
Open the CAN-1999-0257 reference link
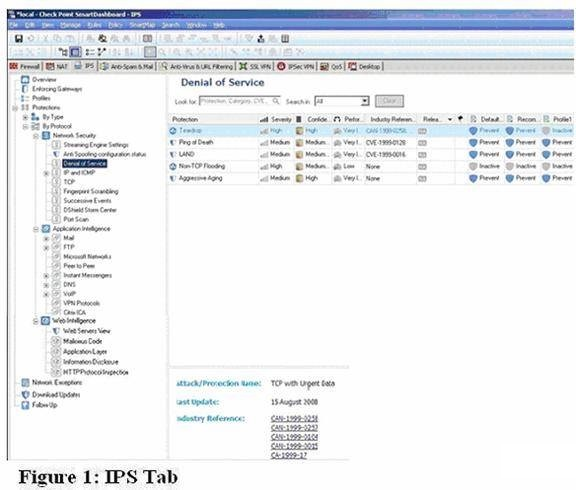point(294,428)
